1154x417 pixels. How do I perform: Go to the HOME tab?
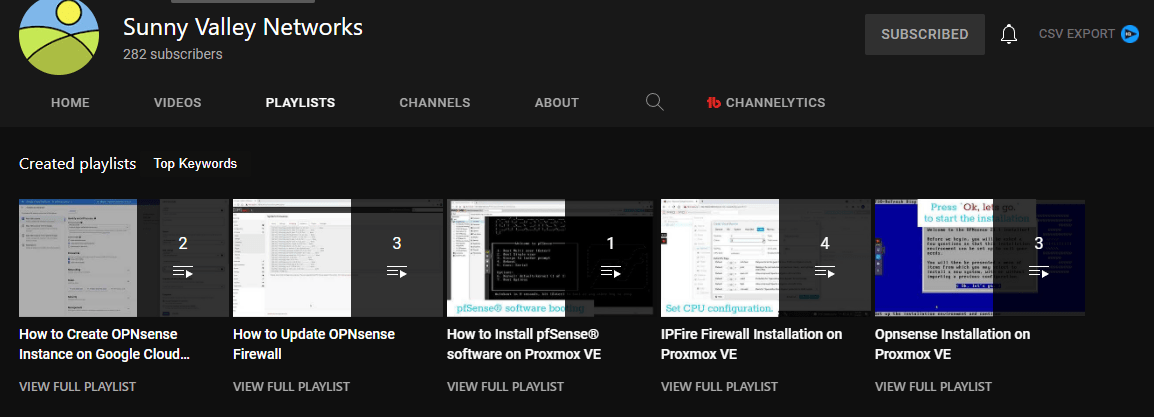coord(70,103)
